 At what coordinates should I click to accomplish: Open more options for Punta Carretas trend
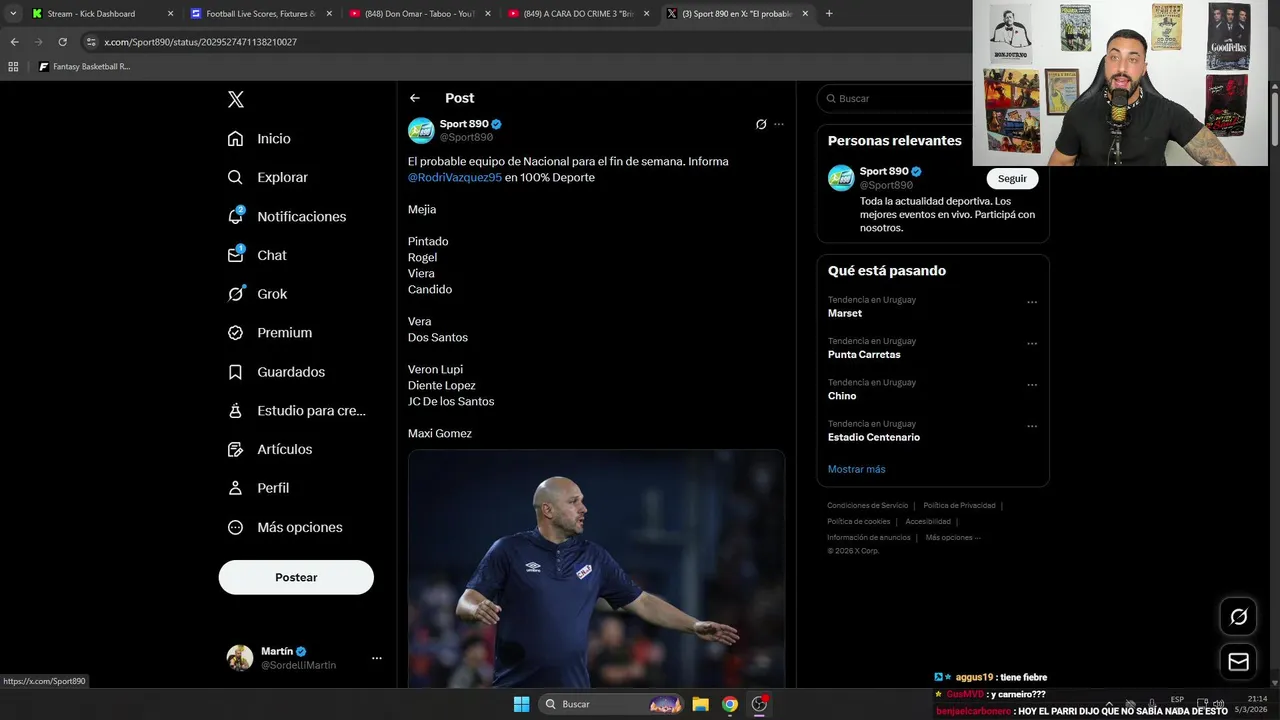1032,343
